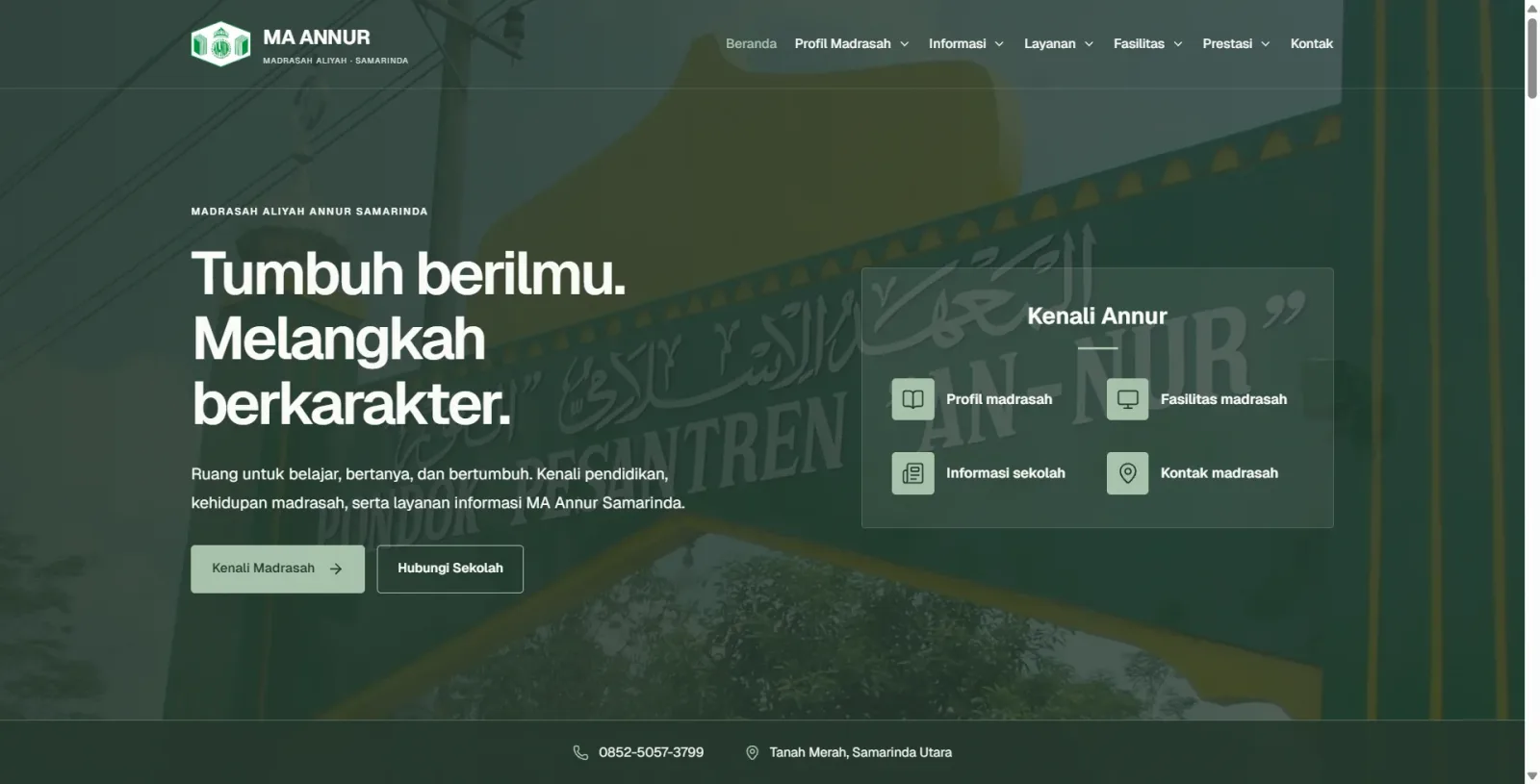Image resolution: width=1540 pixels, height=784 pixels.
Task: Click the scrollbar down arrow
Action: tap(1532, 776)
